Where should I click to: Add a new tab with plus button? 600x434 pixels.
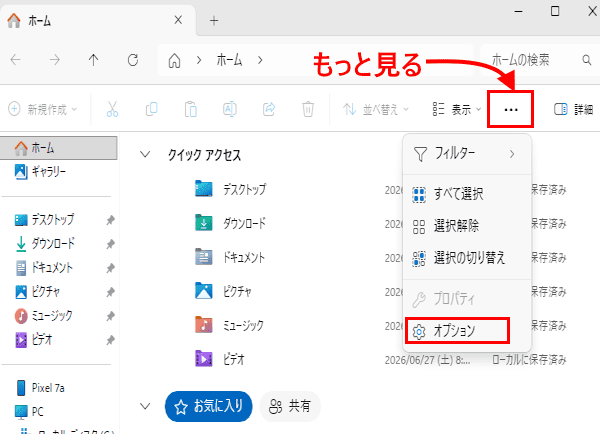pyautogui.click(x=214, y=21)
